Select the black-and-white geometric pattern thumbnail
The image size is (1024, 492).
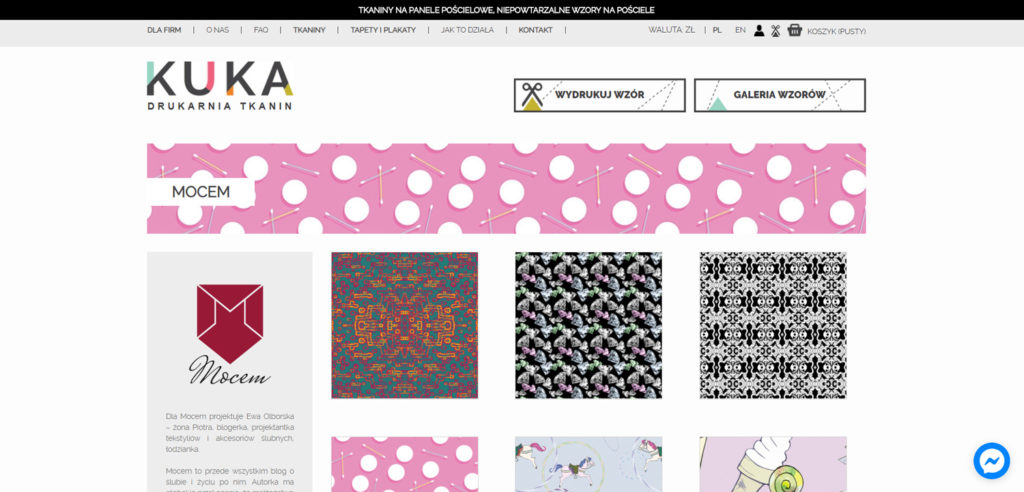point(772,325)
